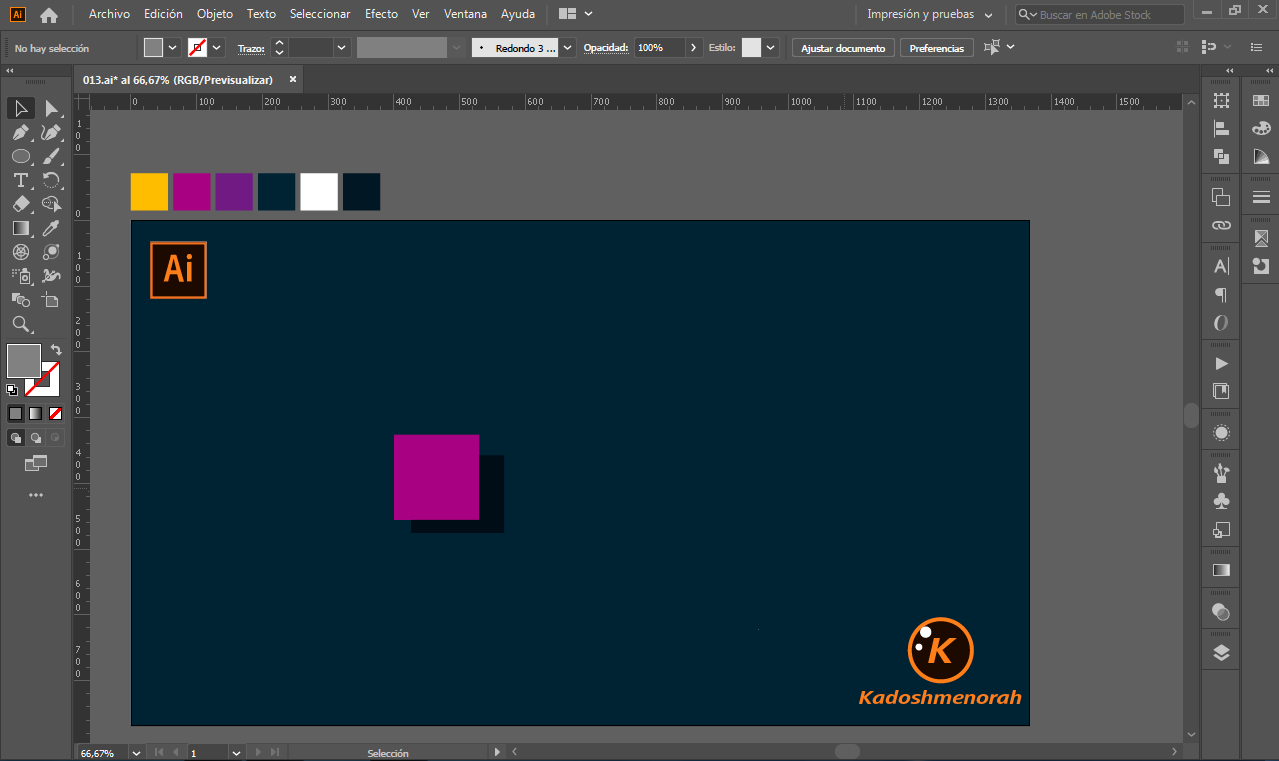Select the Type tool

point(21,180)
